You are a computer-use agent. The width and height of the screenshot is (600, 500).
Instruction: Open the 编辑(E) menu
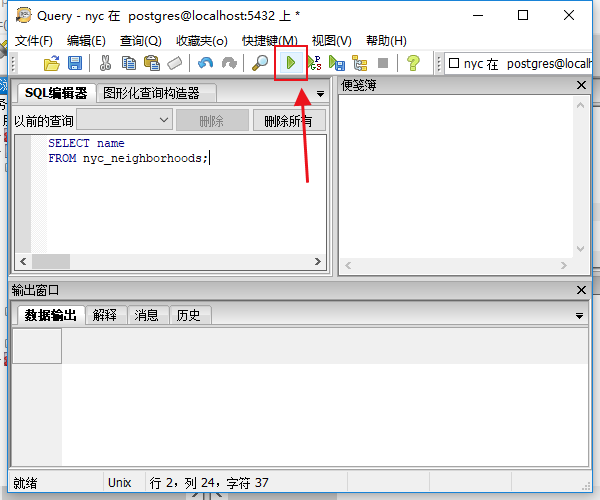pos(86,41)
